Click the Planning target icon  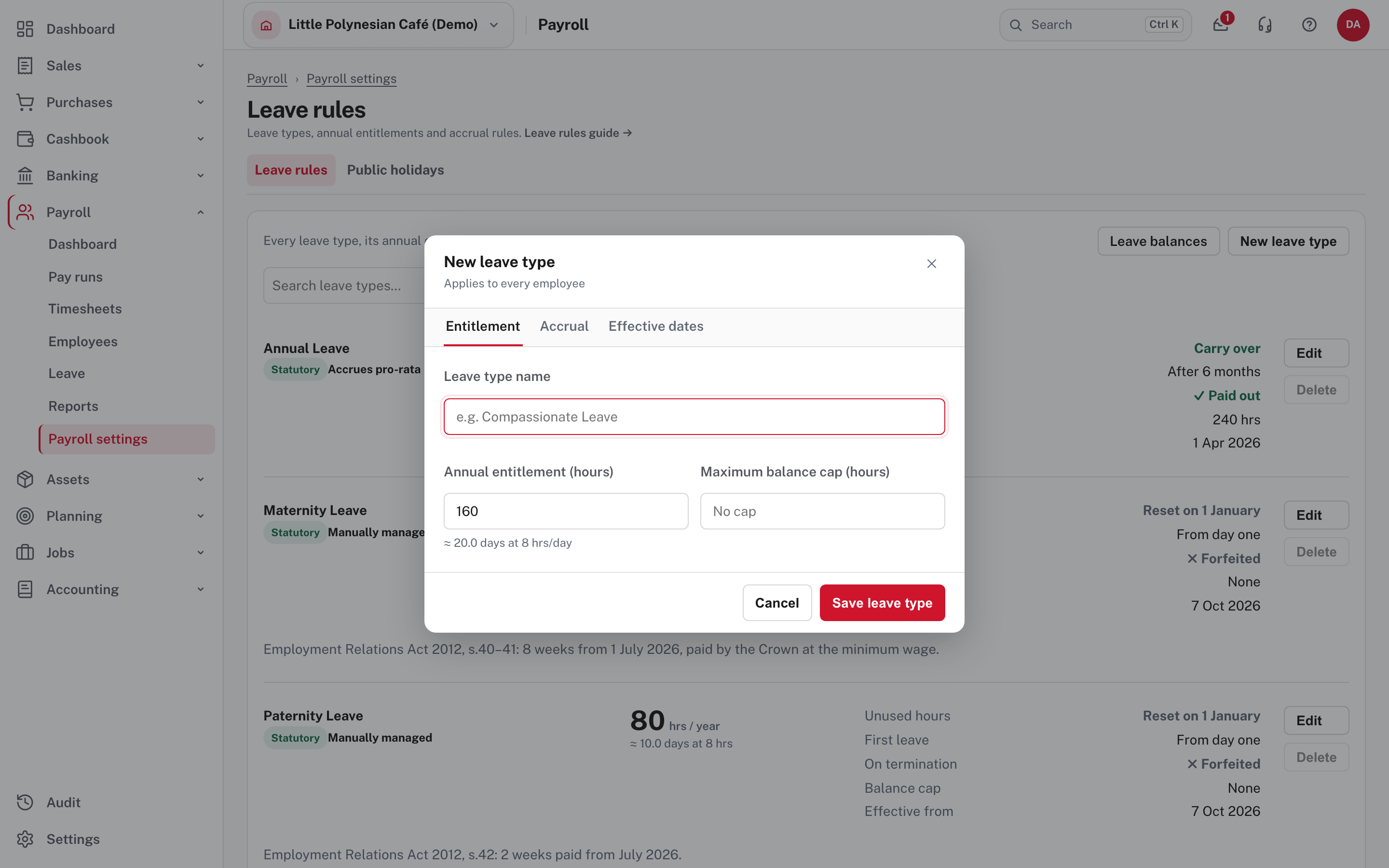[x=25, y=516]
